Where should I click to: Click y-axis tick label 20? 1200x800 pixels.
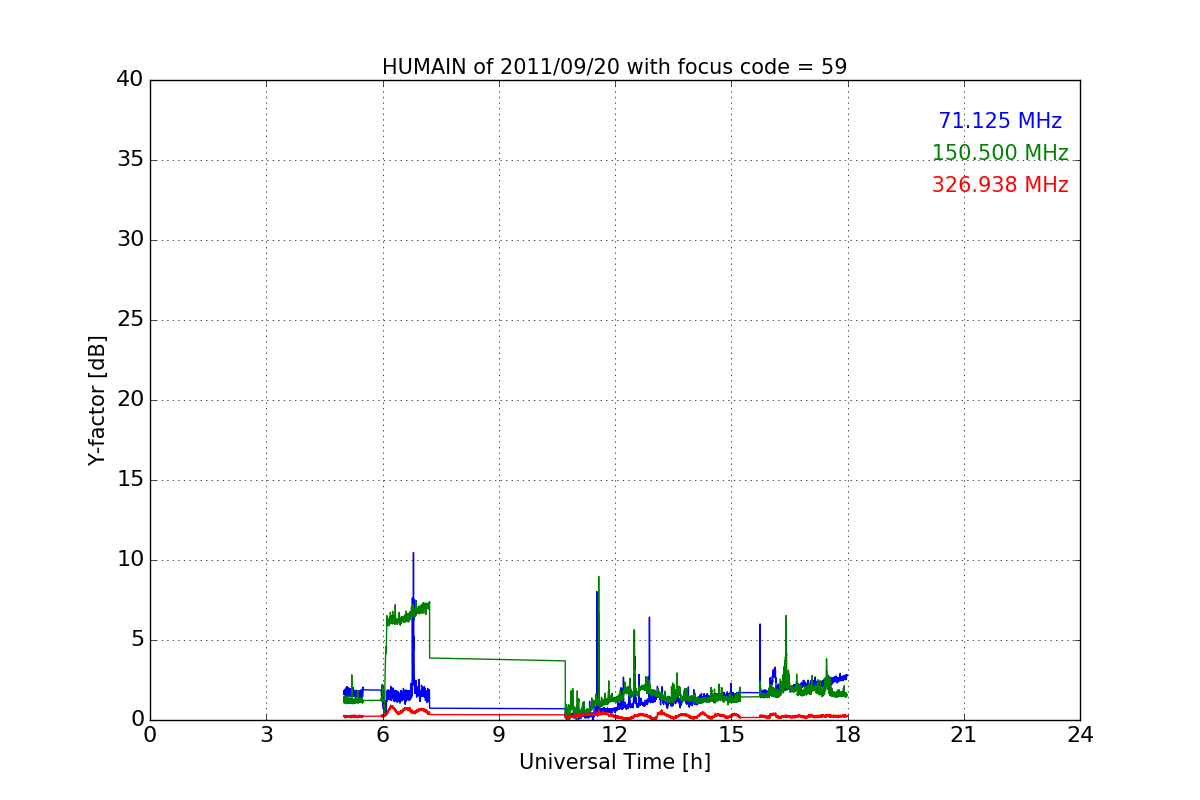pyautogui.click(x=130, y=400)
